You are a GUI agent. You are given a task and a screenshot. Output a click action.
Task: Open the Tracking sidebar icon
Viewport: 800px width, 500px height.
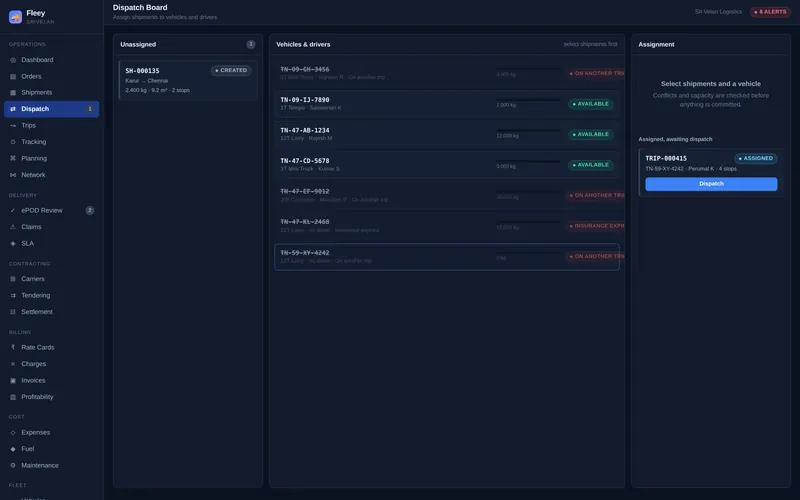coord(13,142)
